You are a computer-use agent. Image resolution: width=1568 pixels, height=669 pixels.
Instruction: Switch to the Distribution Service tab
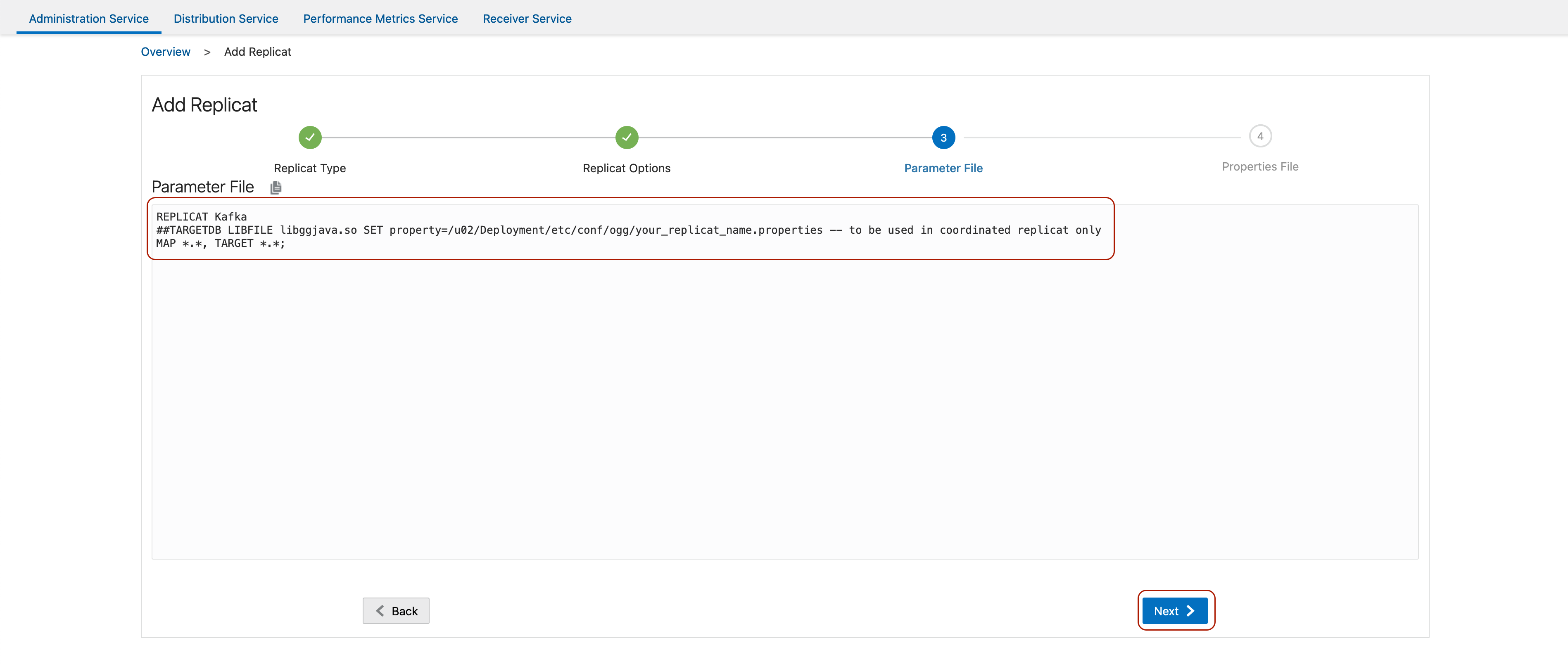(x=226, y=18)
